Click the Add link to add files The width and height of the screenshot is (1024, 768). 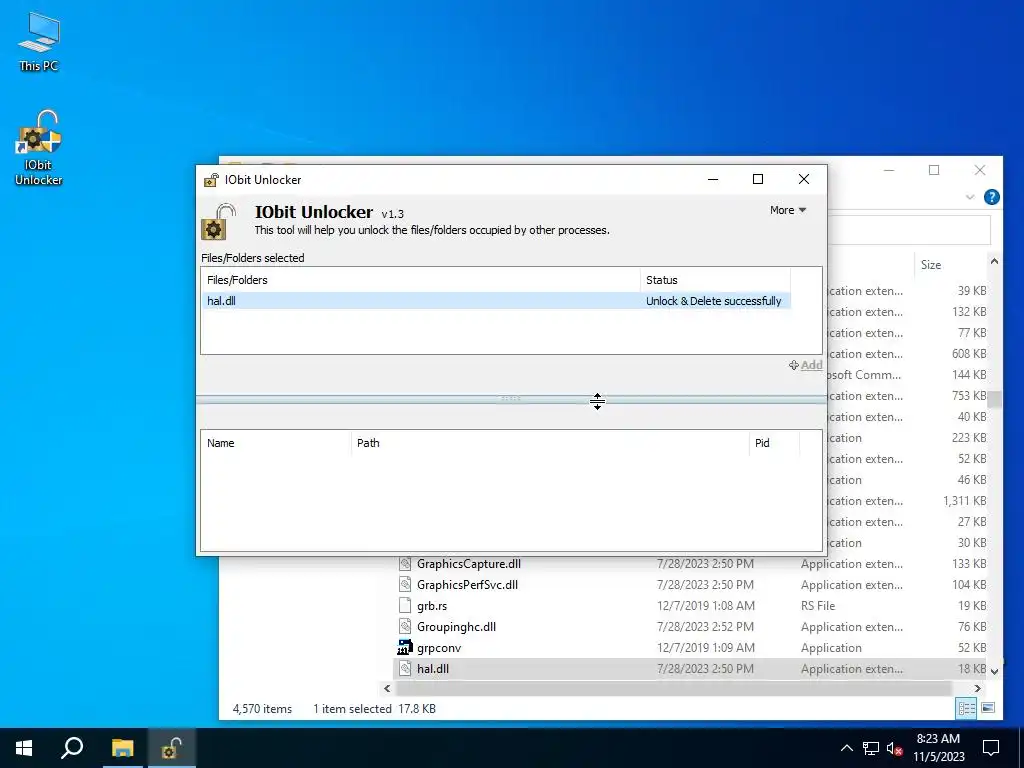tap(806, 365)
